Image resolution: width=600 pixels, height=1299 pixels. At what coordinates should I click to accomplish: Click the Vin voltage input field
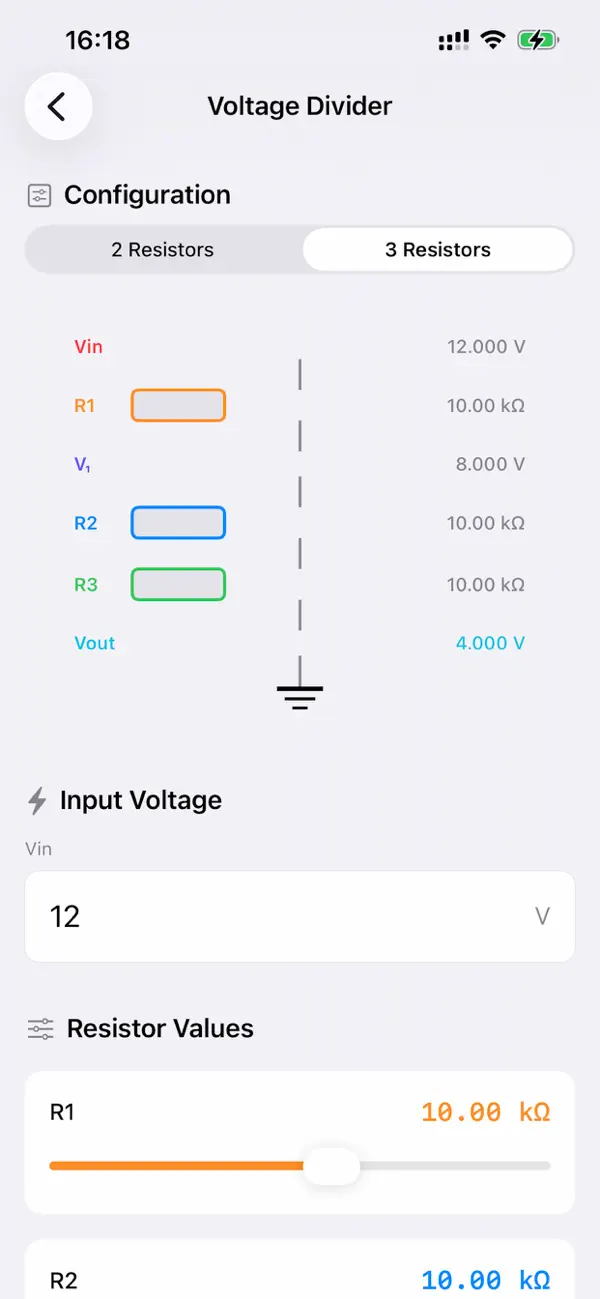click(x=299, y=916)
